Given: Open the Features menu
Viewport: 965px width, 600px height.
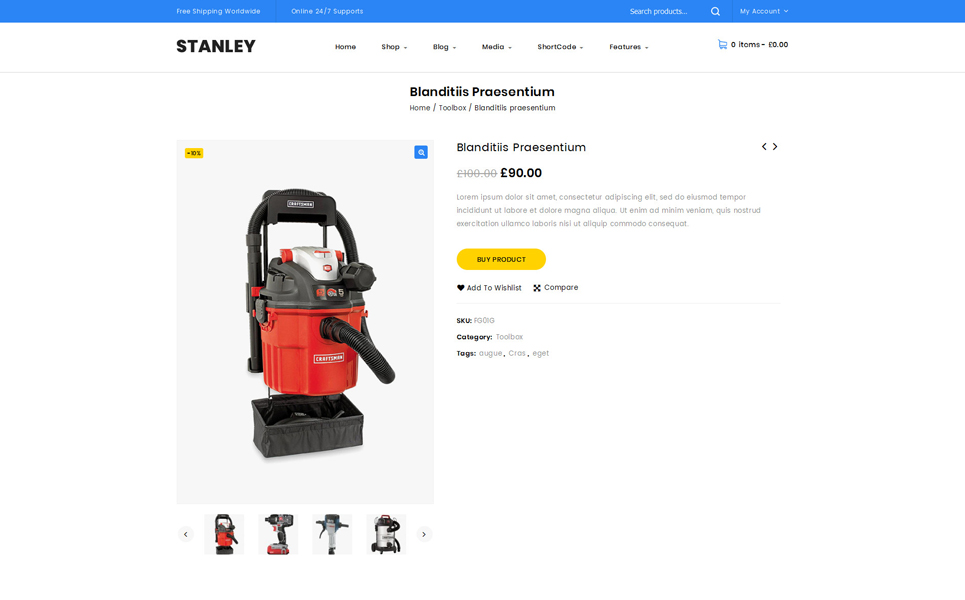Looking at the screenshot, I should coord(628,47).
